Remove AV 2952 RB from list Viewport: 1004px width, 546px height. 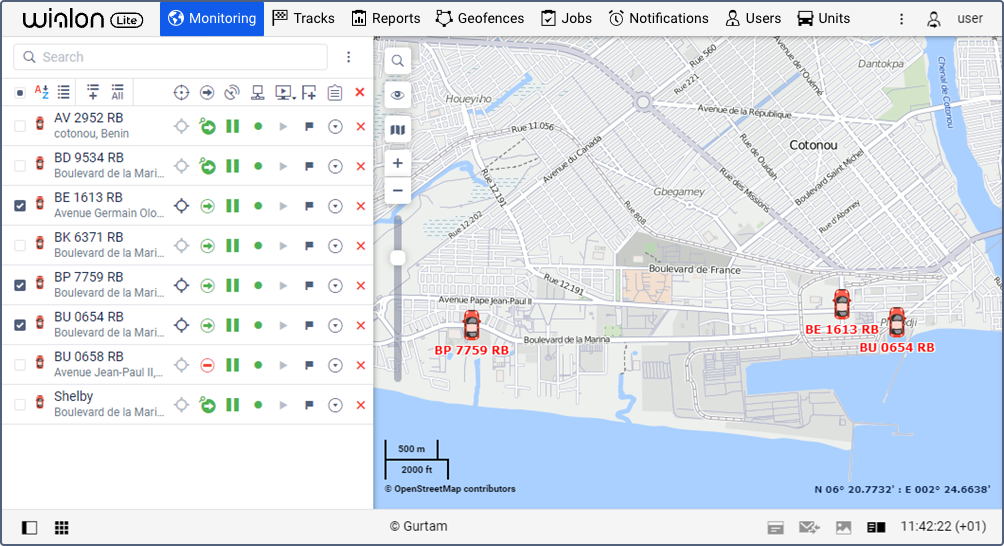point(360,126)
